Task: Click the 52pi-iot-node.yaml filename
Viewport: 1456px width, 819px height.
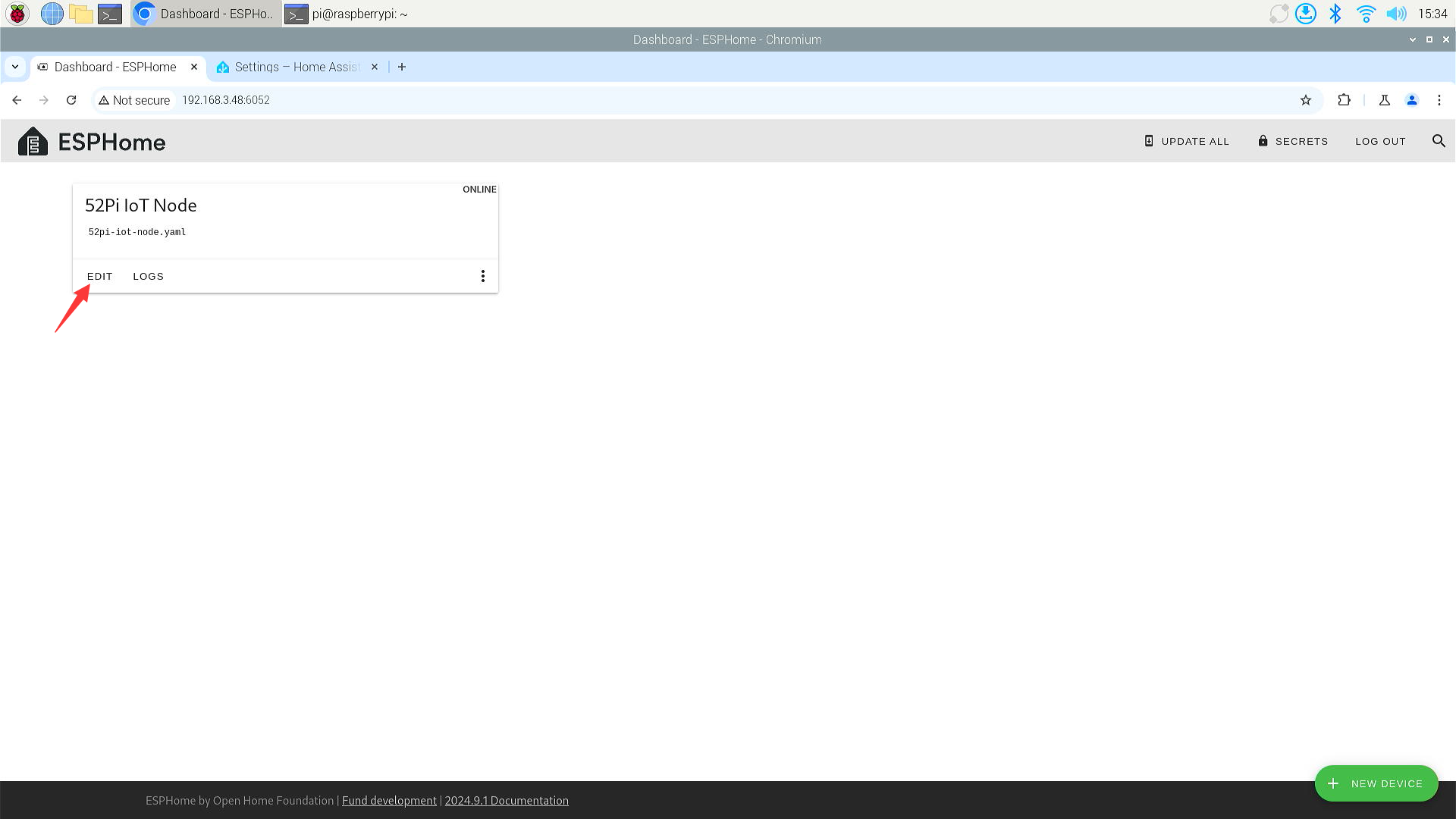Action: pyautogui.click(x=137, y=232)
